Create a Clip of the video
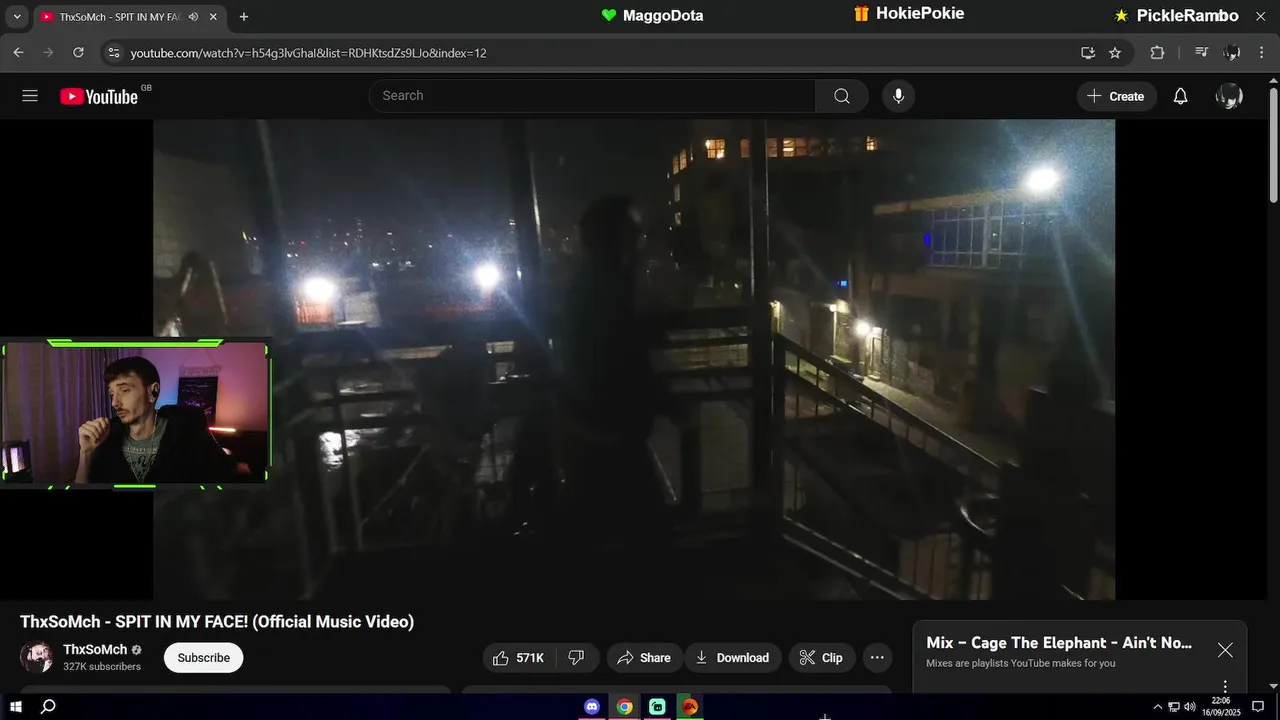The width and height of the screenshot is (1280, 720). pyautogui.click(x=822, y=658)
